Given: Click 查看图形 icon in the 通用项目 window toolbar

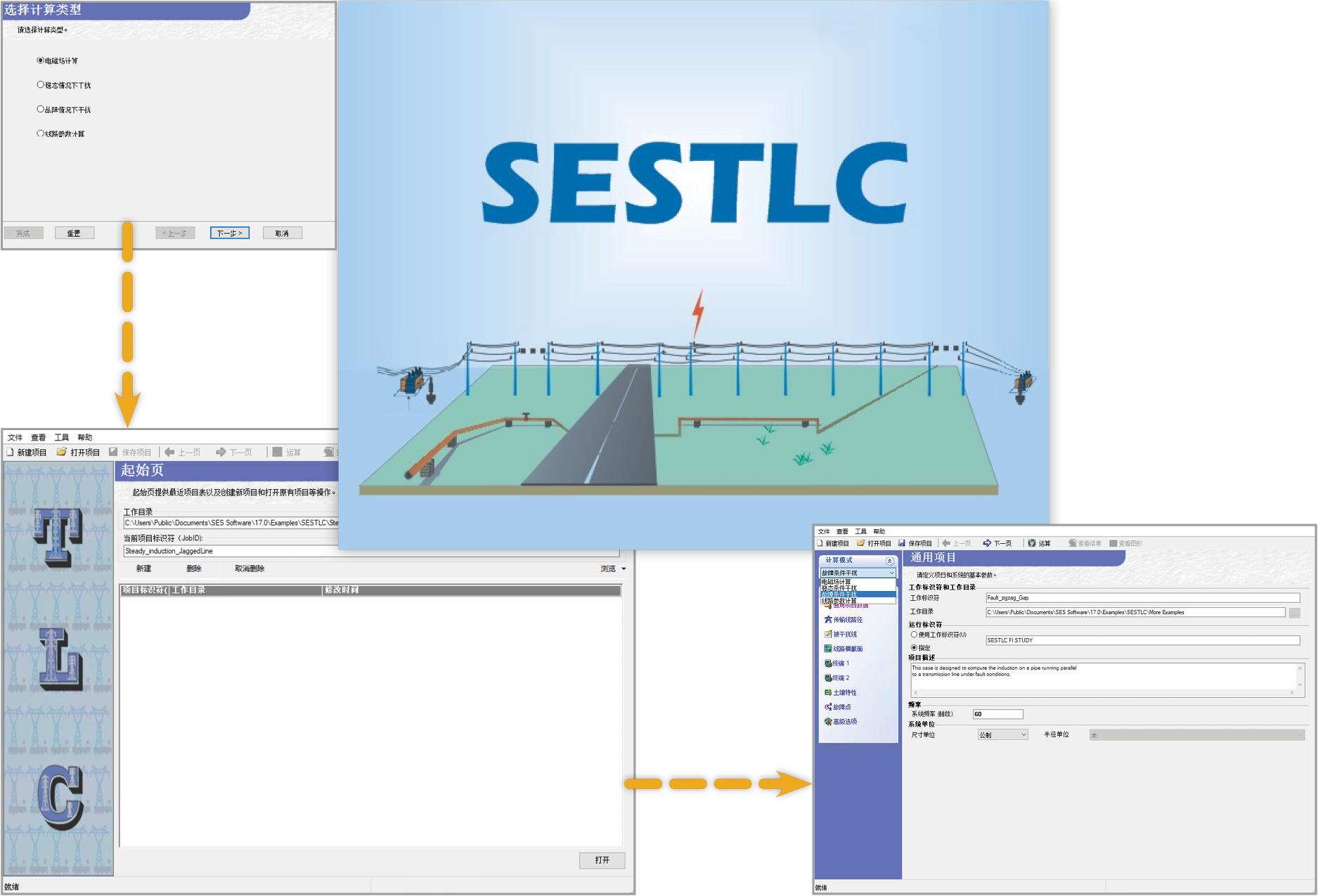Looking at the screenshot, I should [1113, 543].
